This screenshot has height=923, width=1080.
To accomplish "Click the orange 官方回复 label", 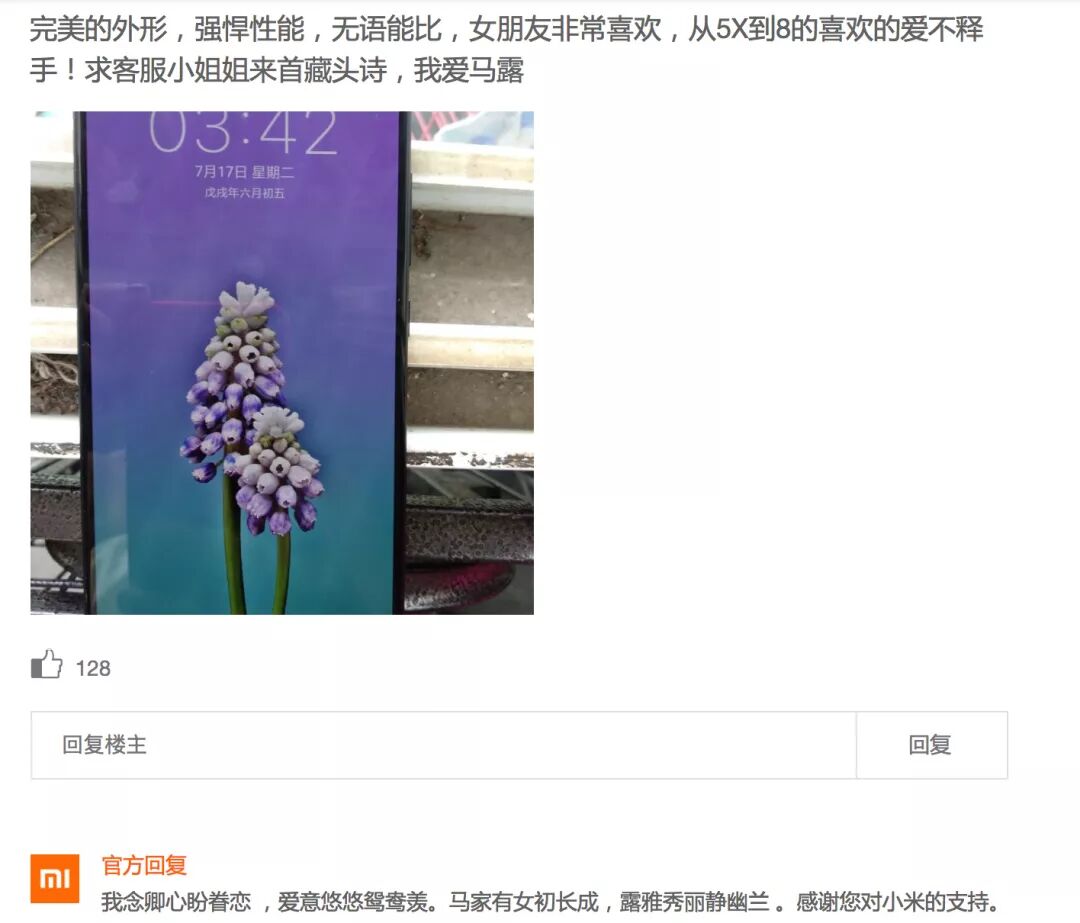I will [x=144, y=865].
